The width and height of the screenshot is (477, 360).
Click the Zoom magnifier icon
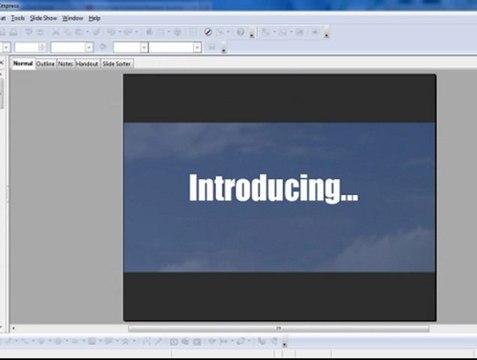coord(221,32)
